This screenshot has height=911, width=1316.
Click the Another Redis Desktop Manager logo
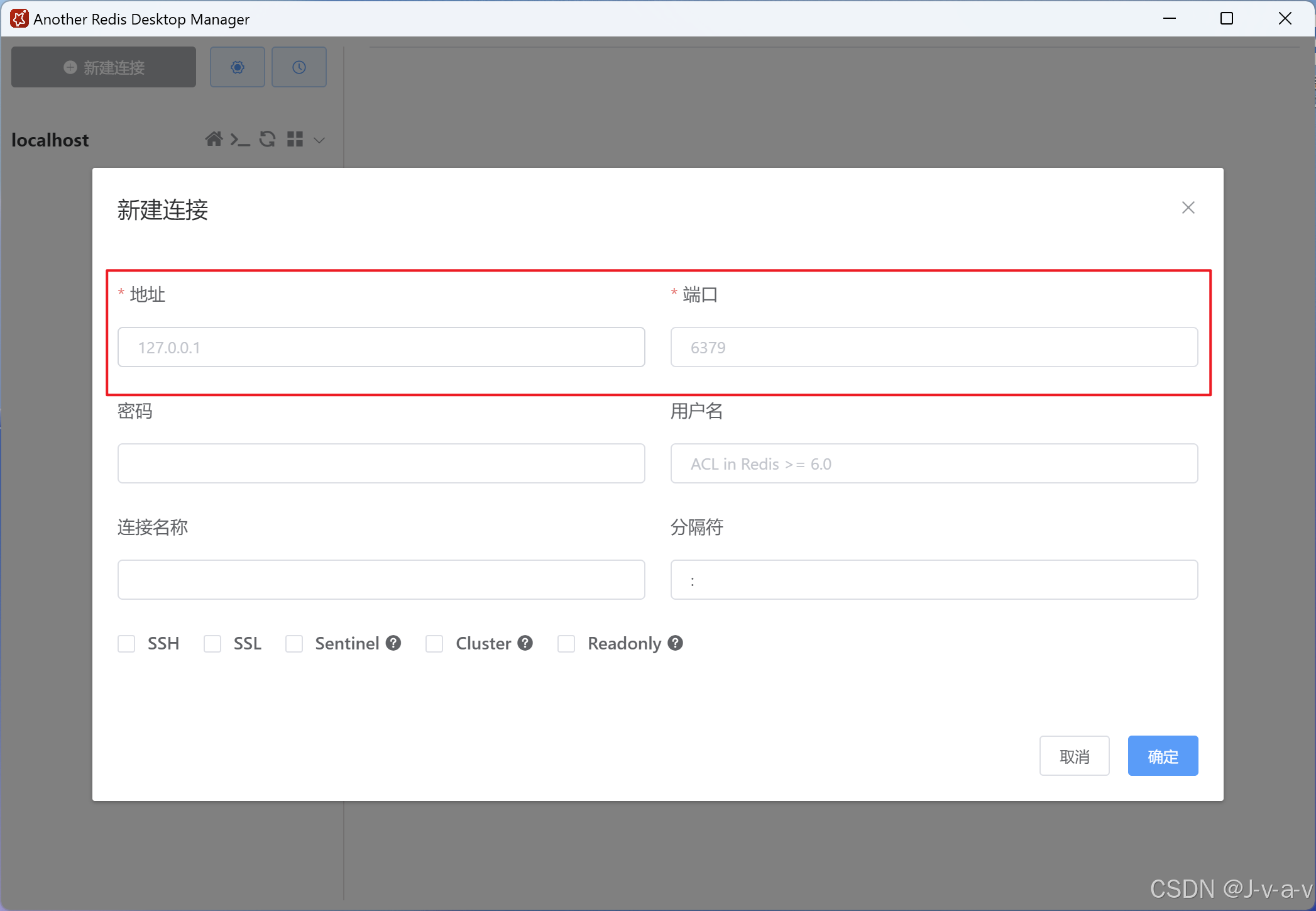point(19,18)
